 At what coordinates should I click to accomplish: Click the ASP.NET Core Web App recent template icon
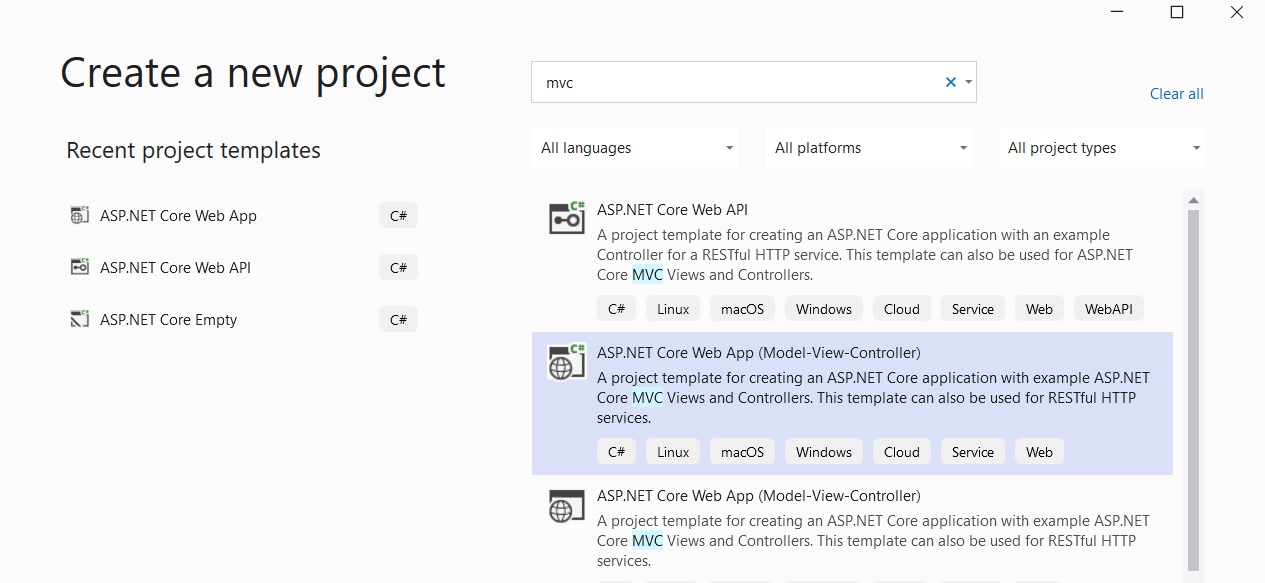tap(80, 215)
